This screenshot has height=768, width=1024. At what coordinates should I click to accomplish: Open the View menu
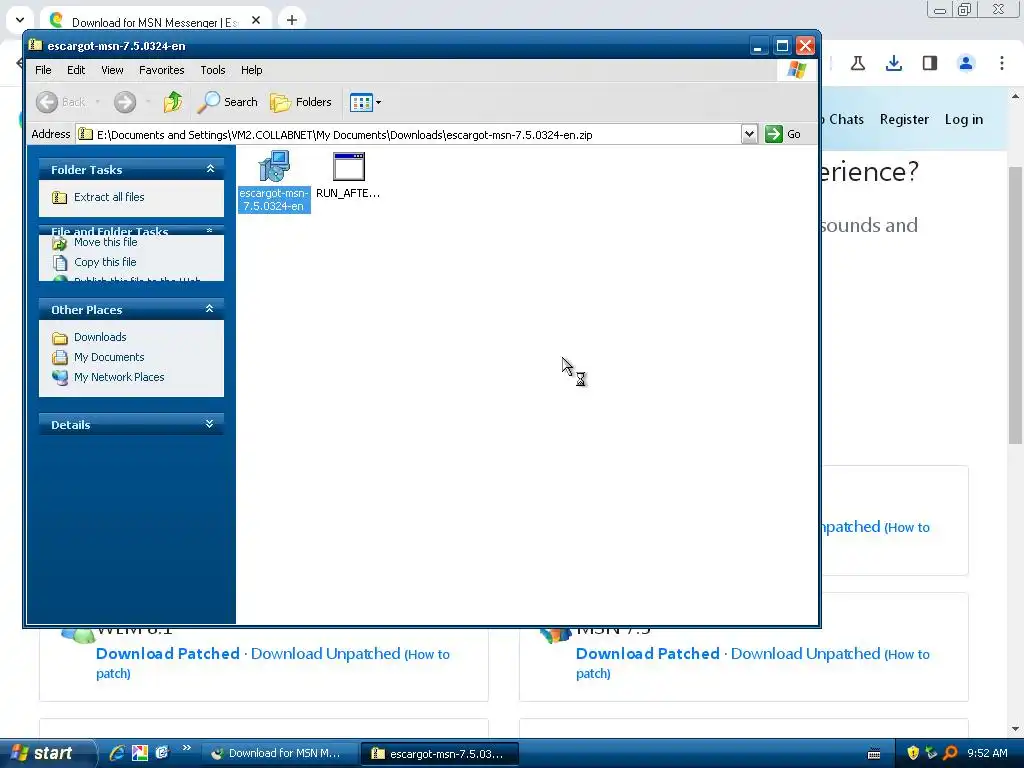[112, 70]
